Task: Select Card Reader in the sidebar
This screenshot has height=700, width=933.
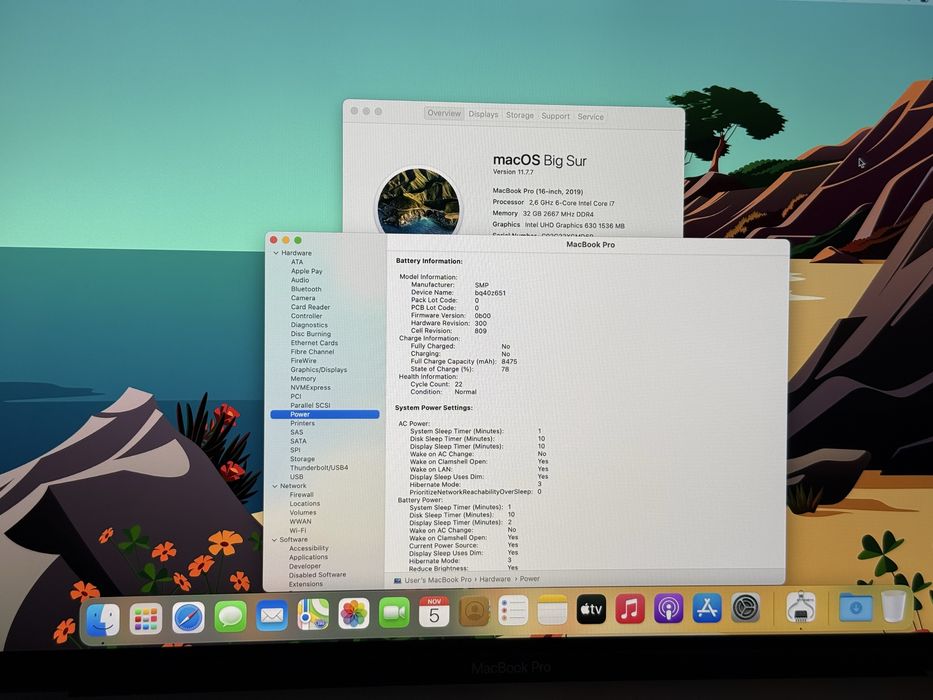Action: pyautogui.click(x=310, y=307)
